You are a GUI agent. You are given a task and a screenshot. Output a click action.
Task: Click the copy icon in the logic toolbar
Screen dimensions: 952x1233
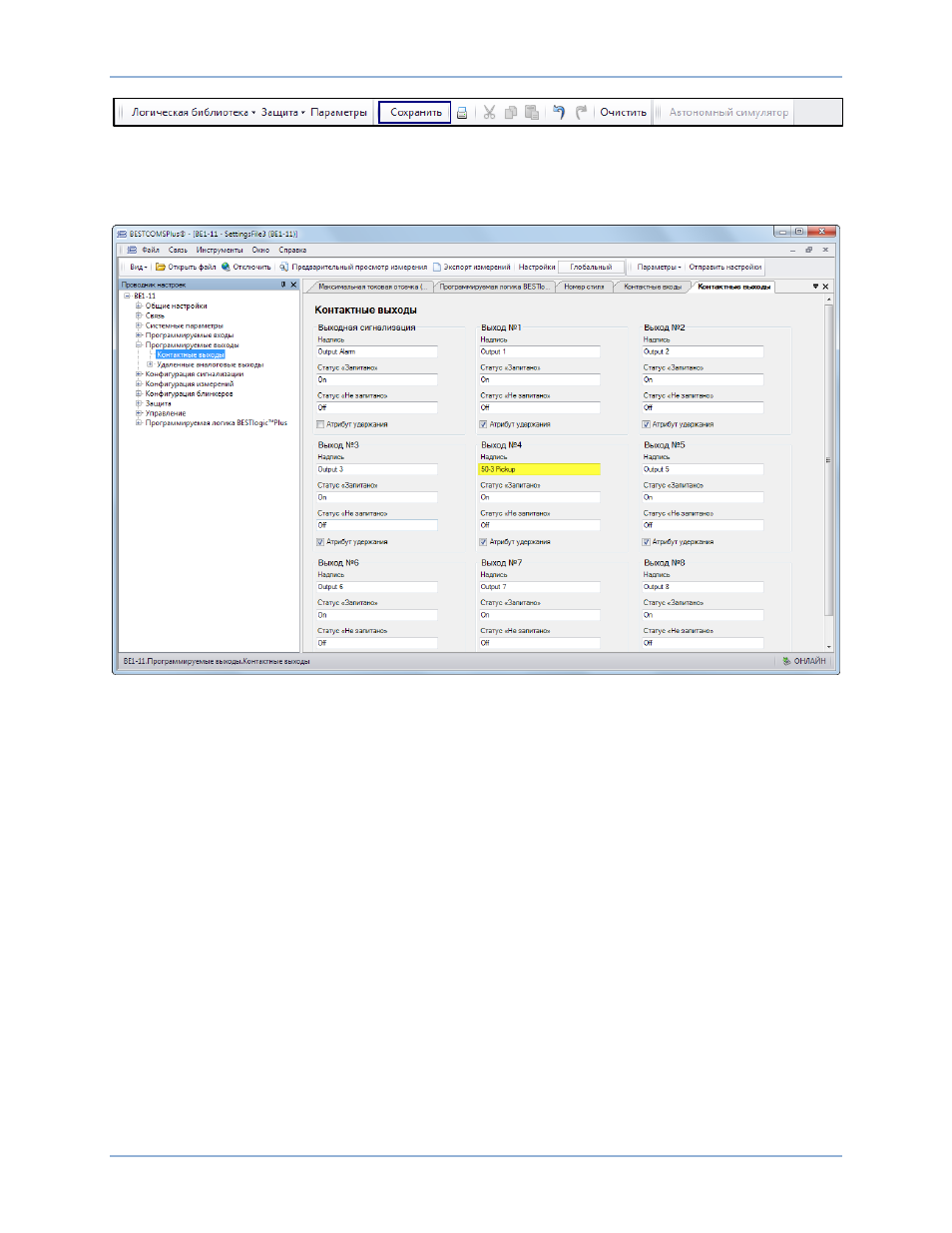[x=511, y=113]
